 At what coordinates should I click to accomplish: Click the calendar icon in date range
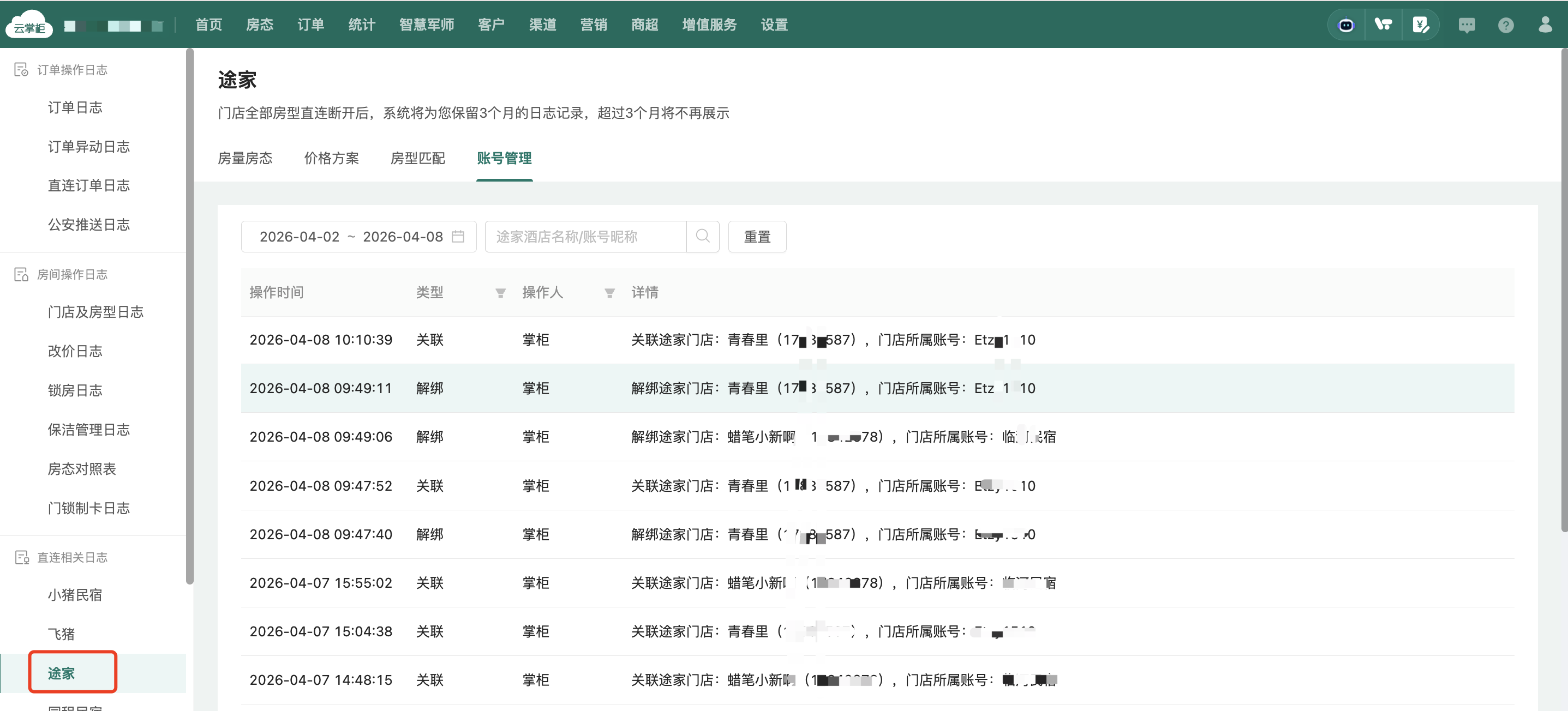pyautogui.click(x=458, y=236)
